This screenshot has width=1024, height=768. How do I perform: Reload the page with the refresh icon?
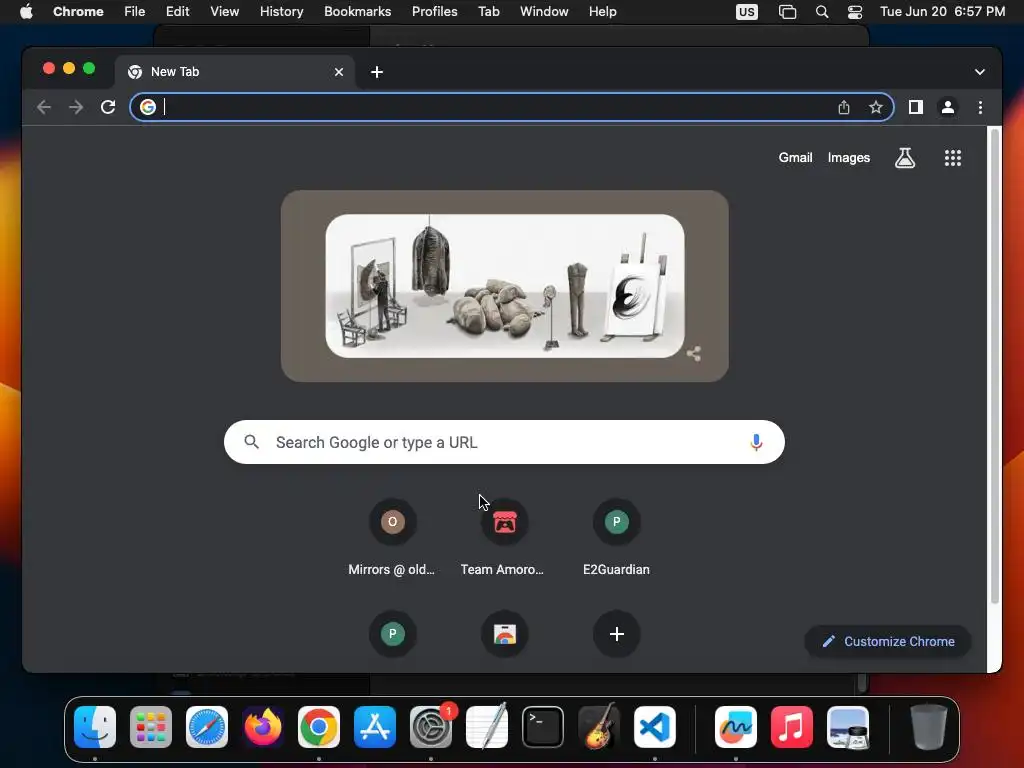pyautogui.click(x=108, y=107)
